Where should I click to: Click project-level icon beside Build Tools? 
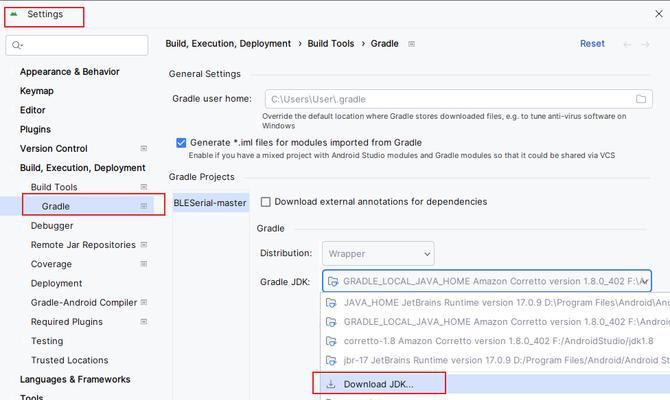pos(144,187)
